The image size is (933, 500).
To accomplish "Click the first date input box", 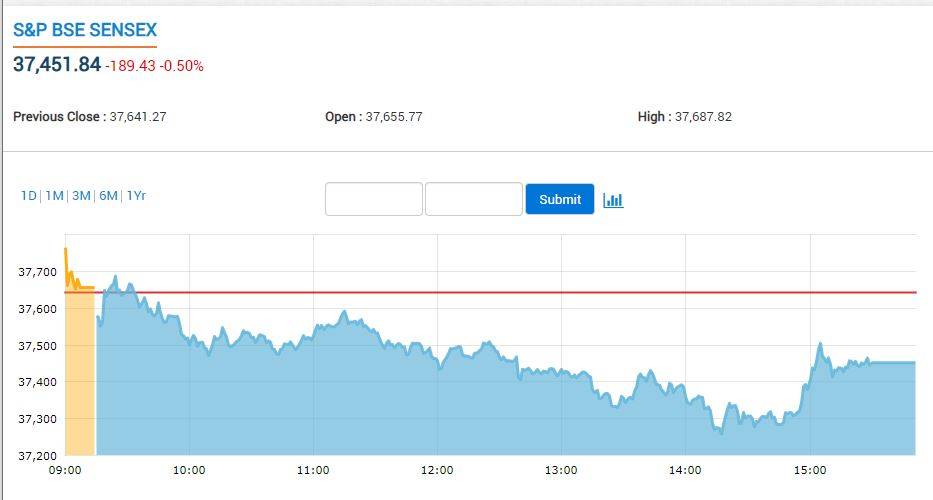I will (x=374, y=199).
